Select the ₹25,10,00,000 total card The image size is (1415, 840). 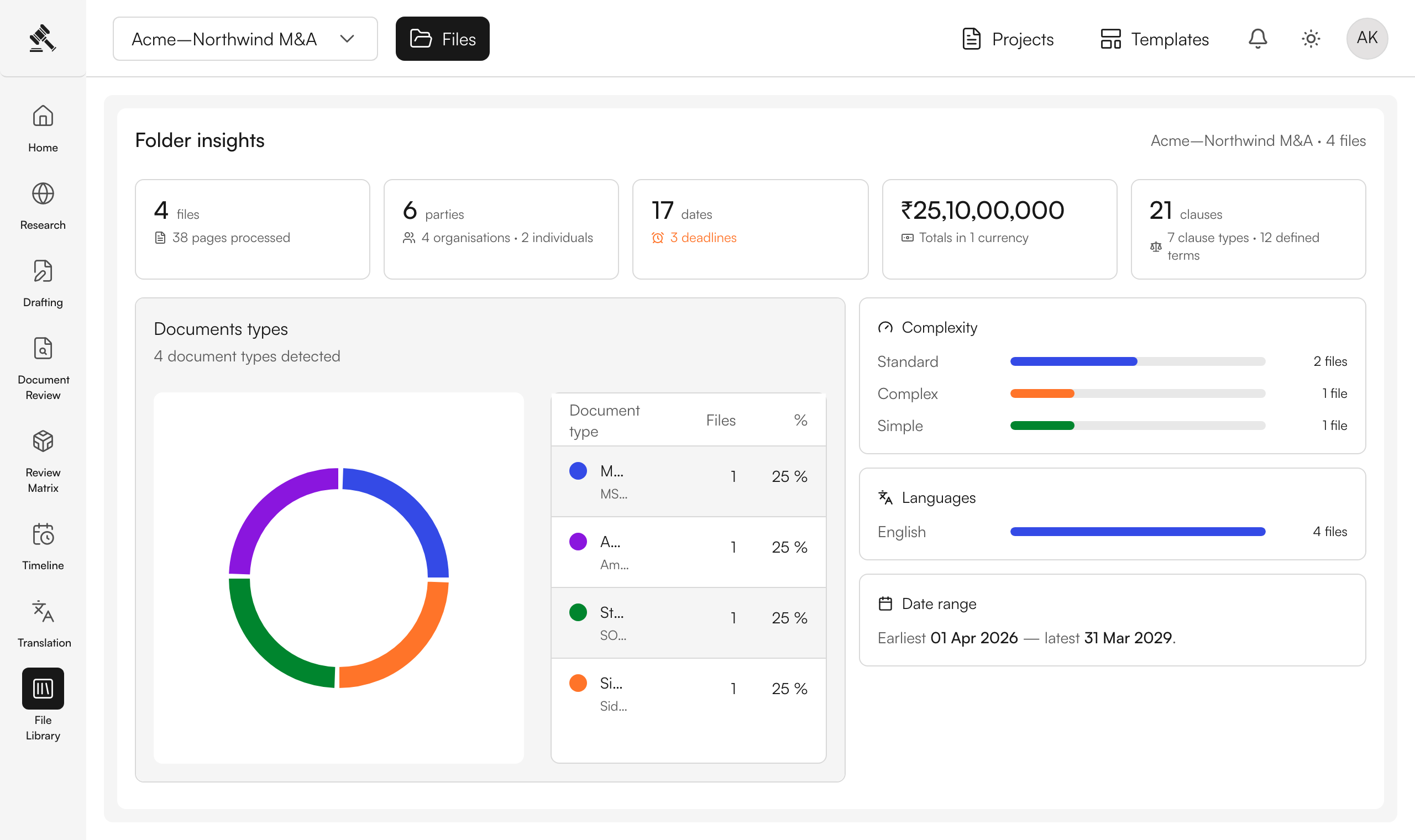(x=999, y=229)
